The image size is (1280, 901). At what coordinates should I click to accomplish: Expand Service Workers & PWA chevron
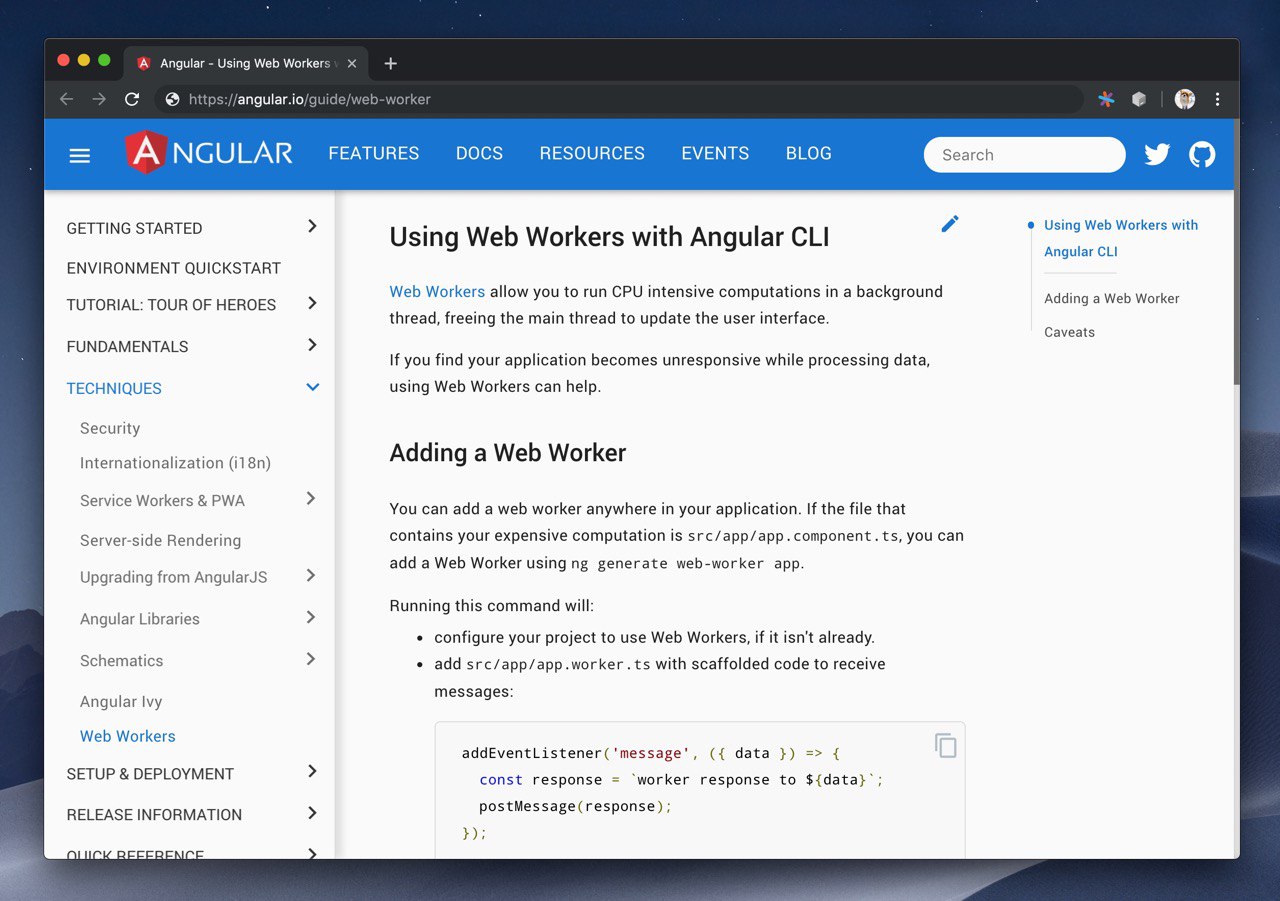[311, 498]
